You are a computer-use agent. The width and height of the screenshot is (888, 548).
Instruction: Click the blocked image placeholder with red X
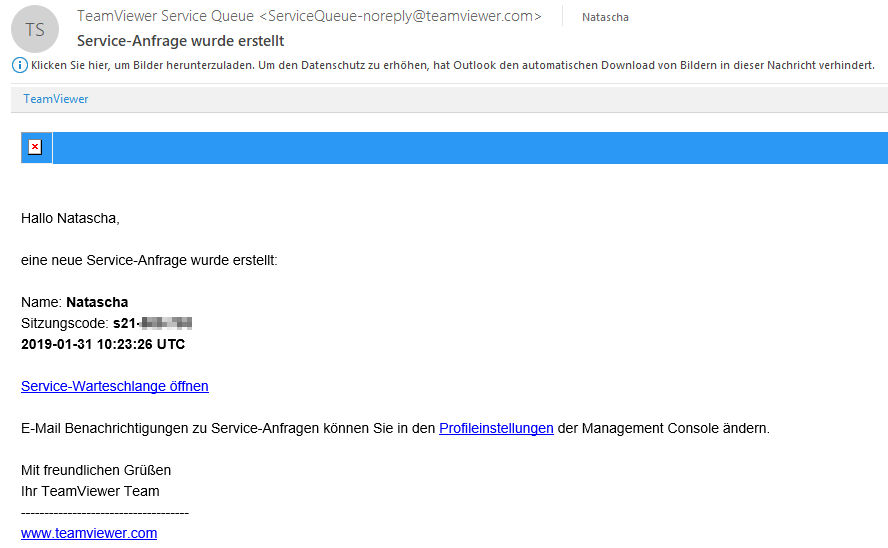click(35, 147)
